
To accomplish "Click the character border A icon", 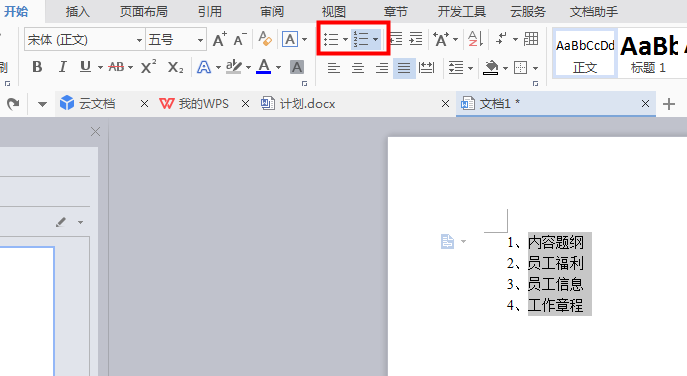I will (x=290, y=39).
